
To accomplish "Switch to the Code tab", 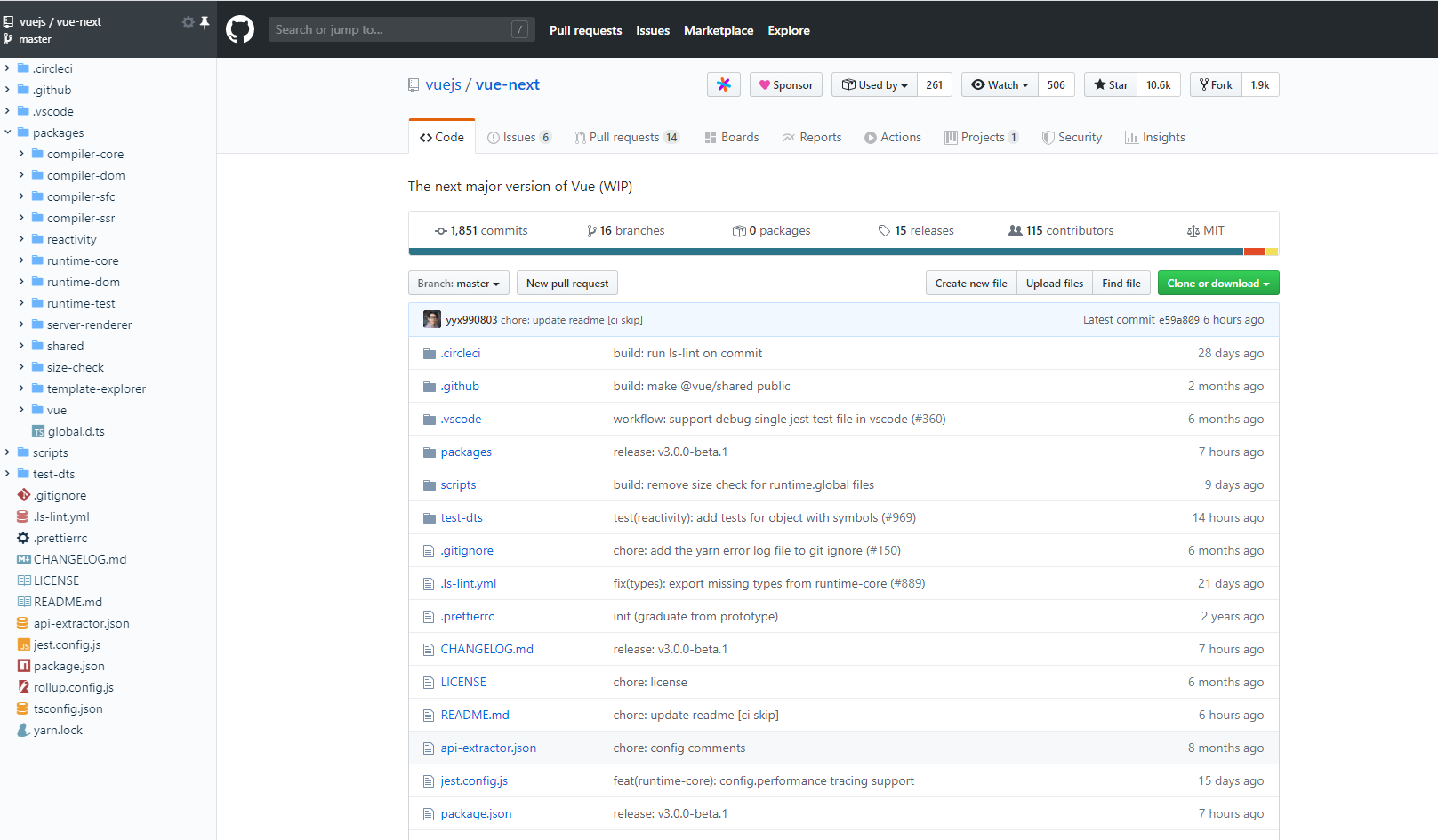I will pos(442,137).
